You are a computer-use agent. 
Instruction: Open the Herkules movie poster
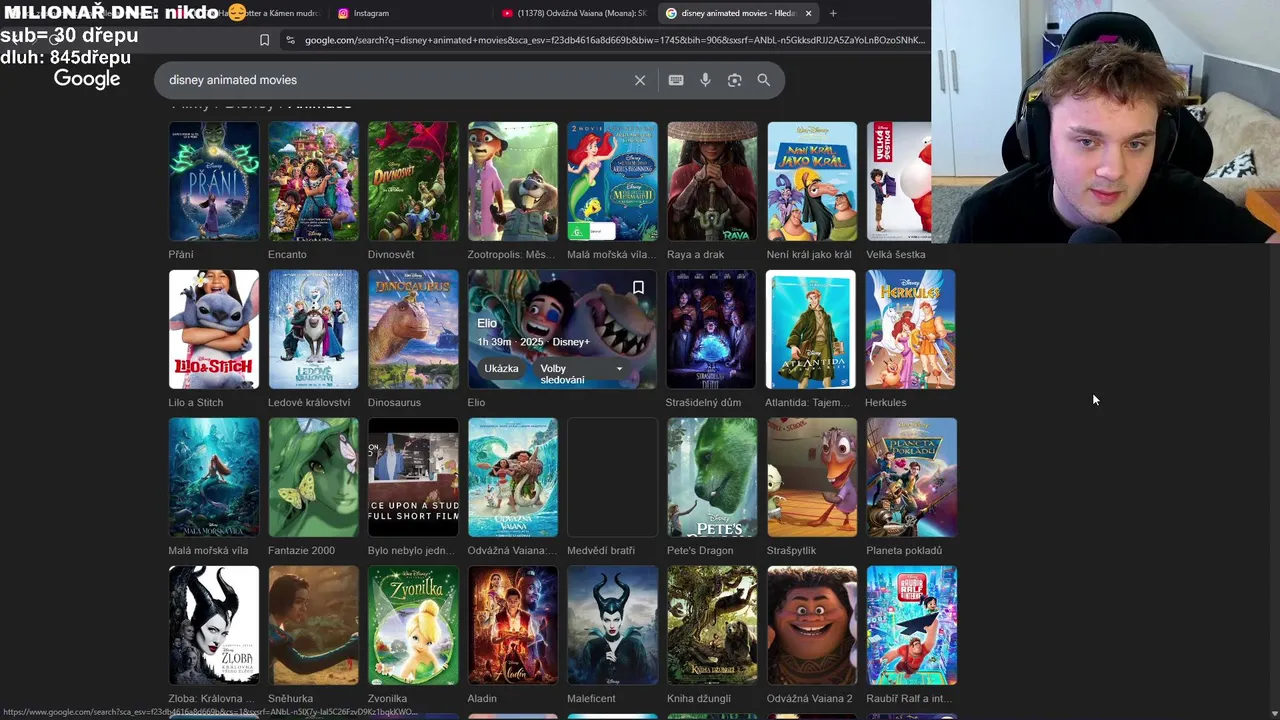click(x=910, y=329)
